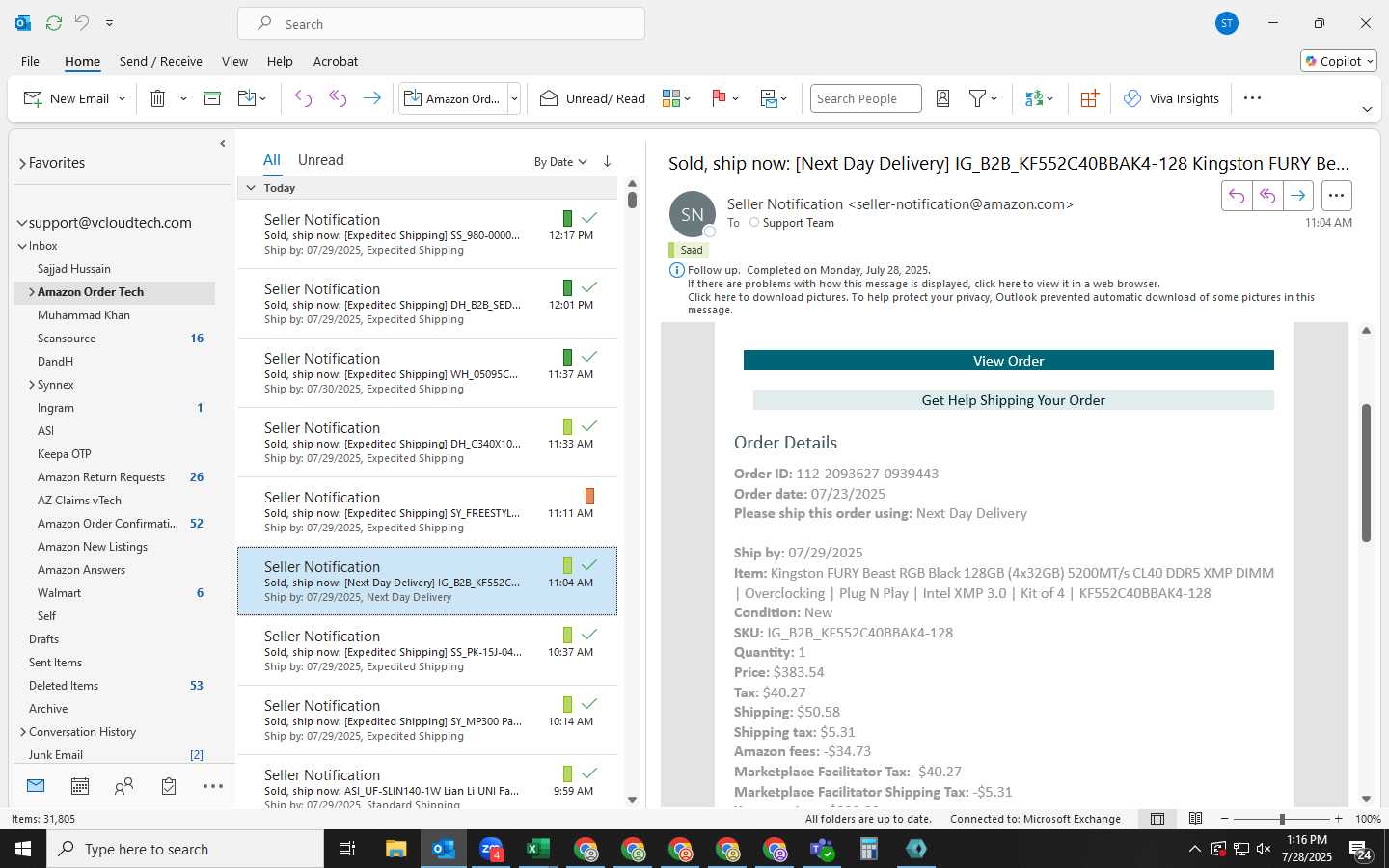Screen dimensions: 1389x868
Task: Open Viva Insights
Action: pos(1171,98)
